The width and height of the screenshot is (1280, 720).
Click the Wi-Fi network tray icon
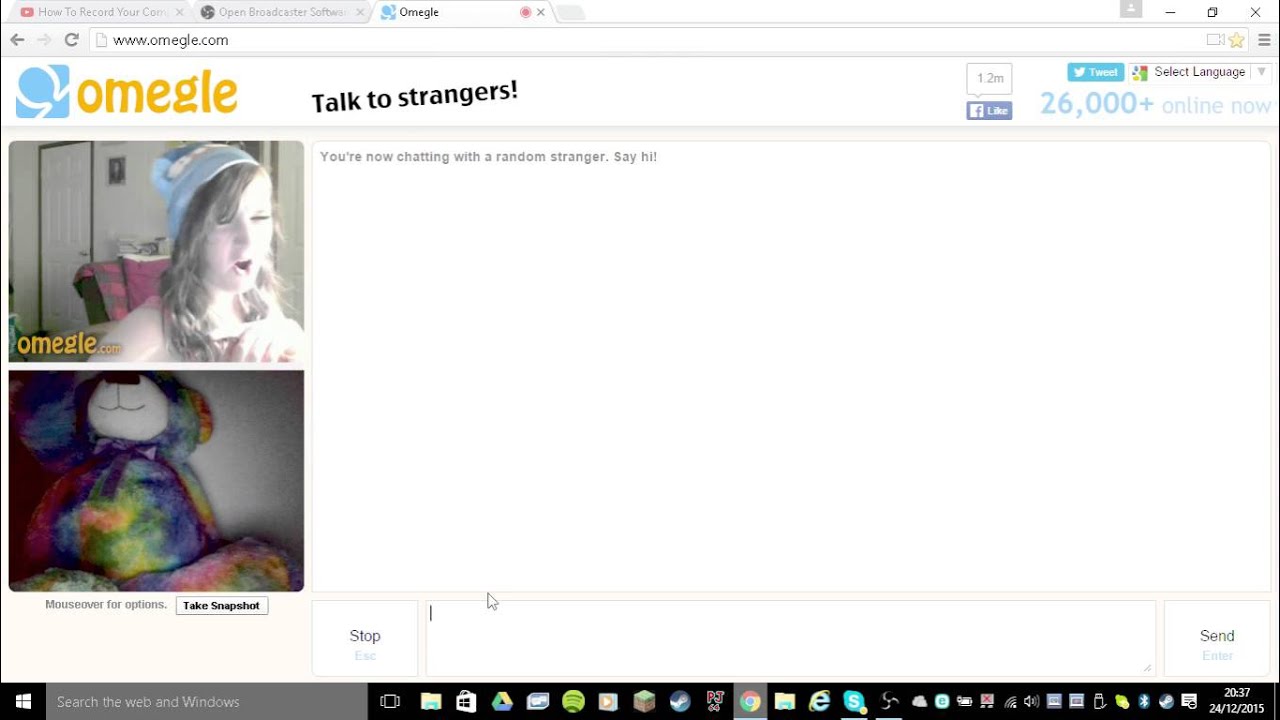tap(1010, 701)
